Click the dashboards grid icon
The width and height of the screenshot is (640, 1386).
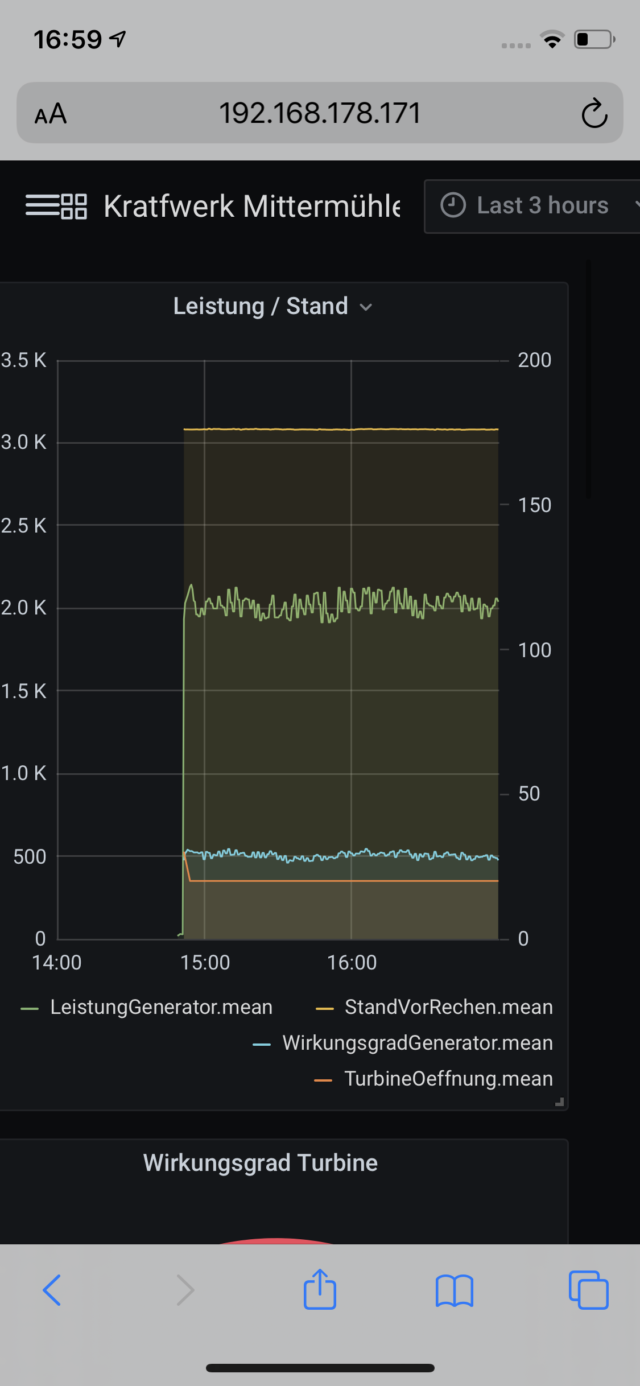[x=75, y=207]
